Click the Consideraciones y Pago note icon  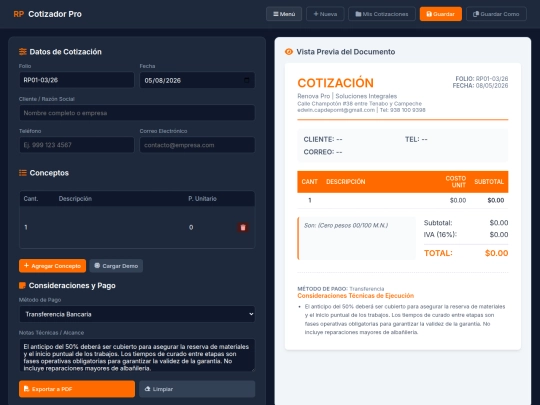coord(22,285)
